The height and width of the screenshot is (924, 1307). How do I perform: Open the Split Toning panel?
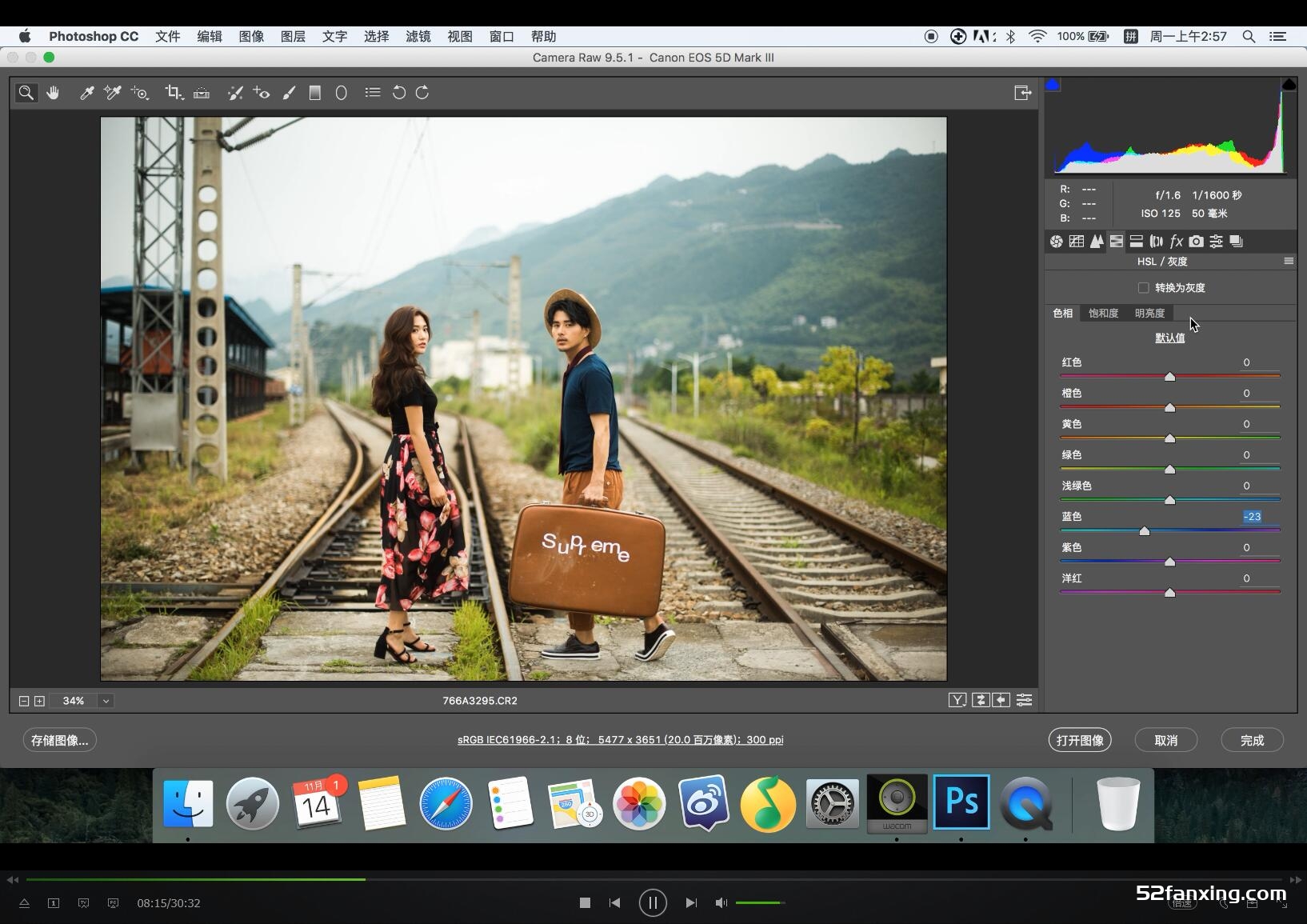(x=1137, y=242)
